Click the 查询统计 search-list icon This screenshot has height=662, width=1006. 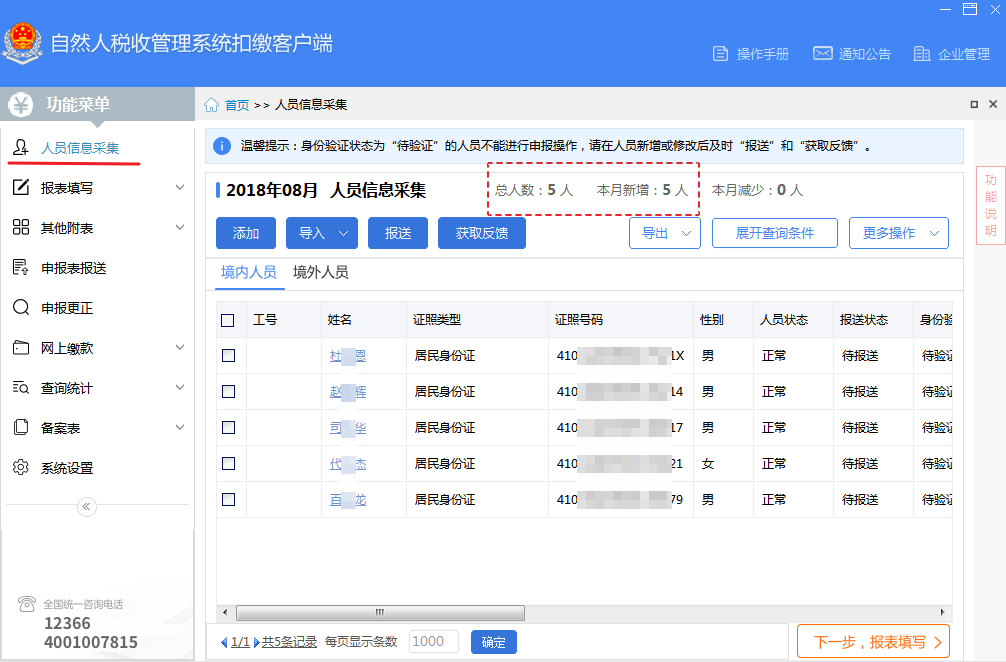point(21,387)
